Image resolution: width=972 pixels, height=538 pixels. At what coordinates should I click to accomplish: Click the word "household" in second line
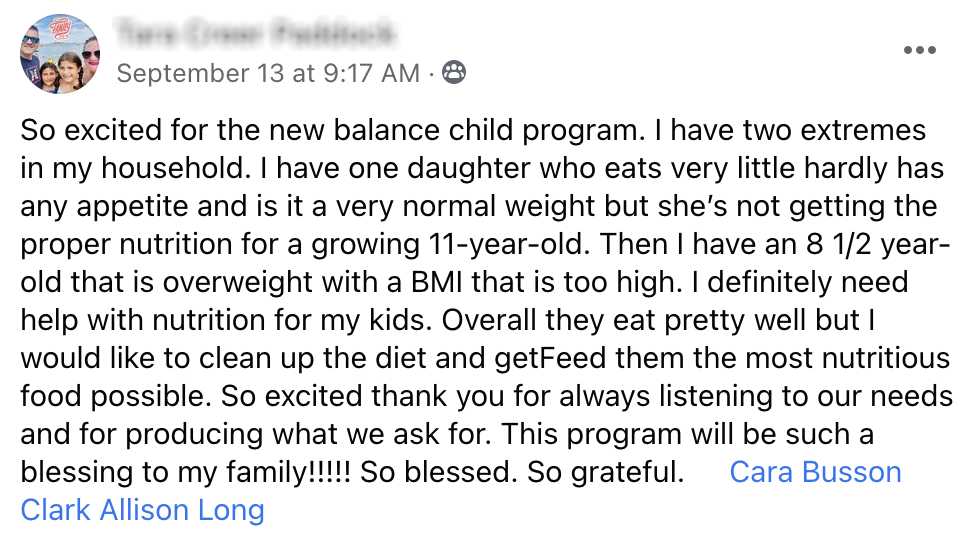pyautogui.click(x=173, y=169)
